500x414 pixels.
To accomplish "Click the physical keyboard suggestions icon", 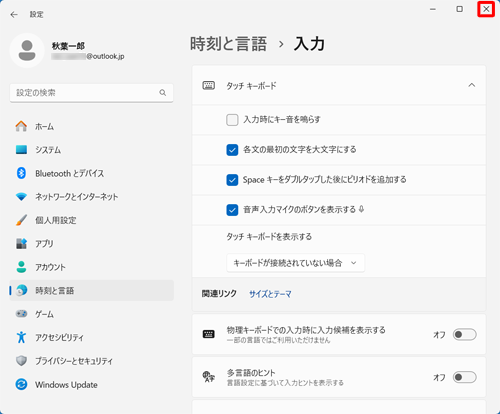I will (209, 334).
